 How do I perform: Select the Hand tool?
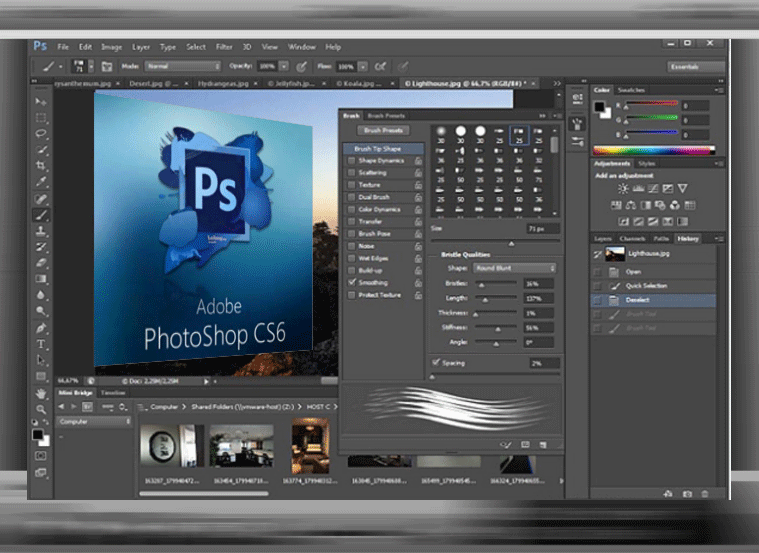(41, 394)
